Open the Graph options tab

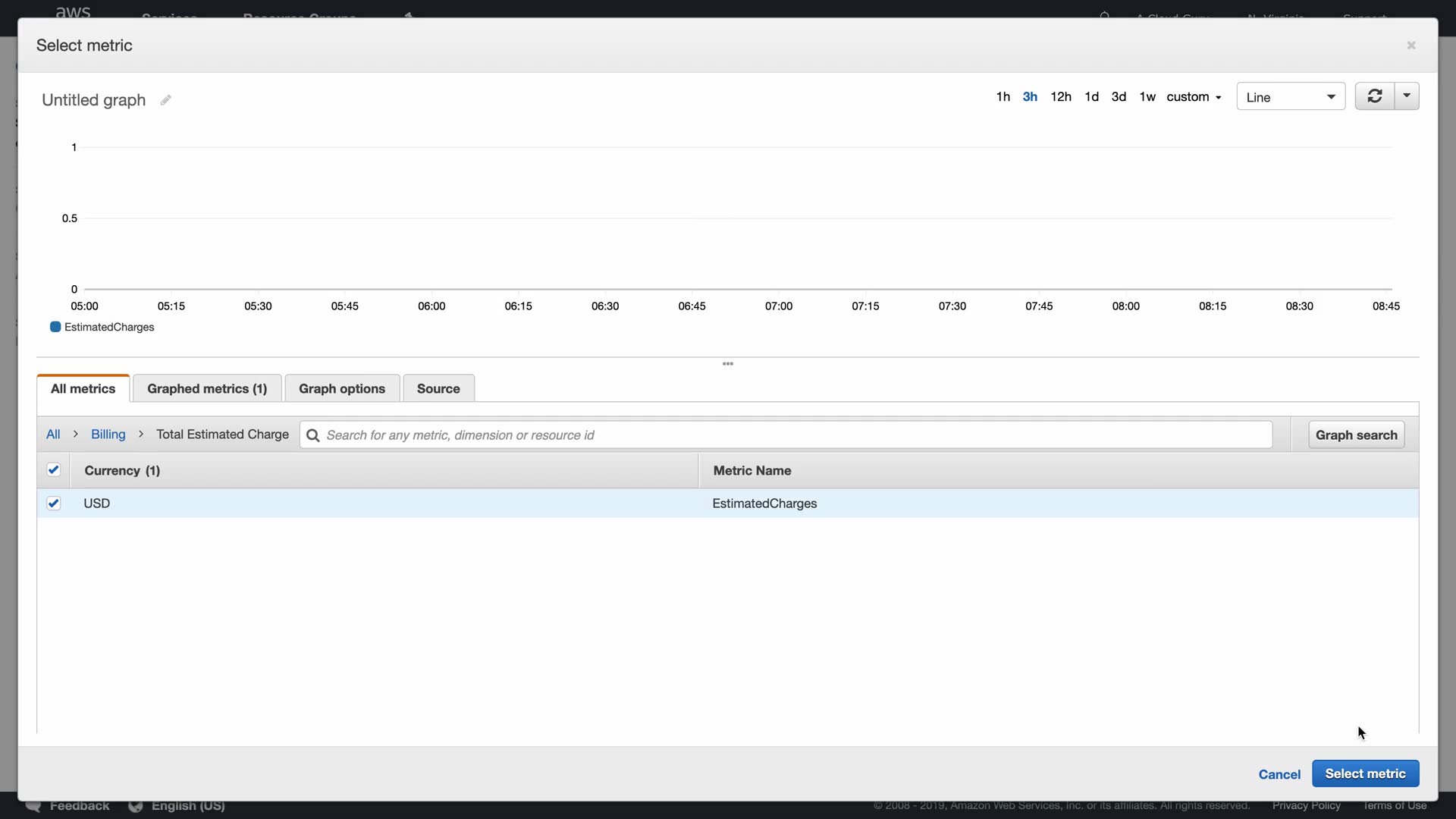(342, 388)
